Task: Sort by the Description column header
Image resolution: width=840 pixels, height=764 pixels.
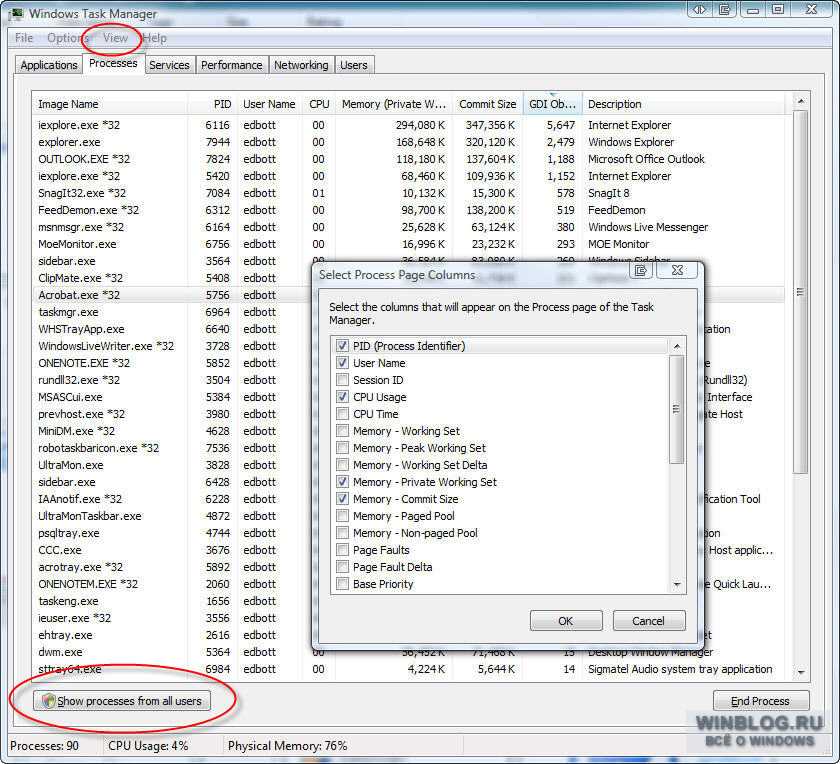Action: tap(686, 104)
